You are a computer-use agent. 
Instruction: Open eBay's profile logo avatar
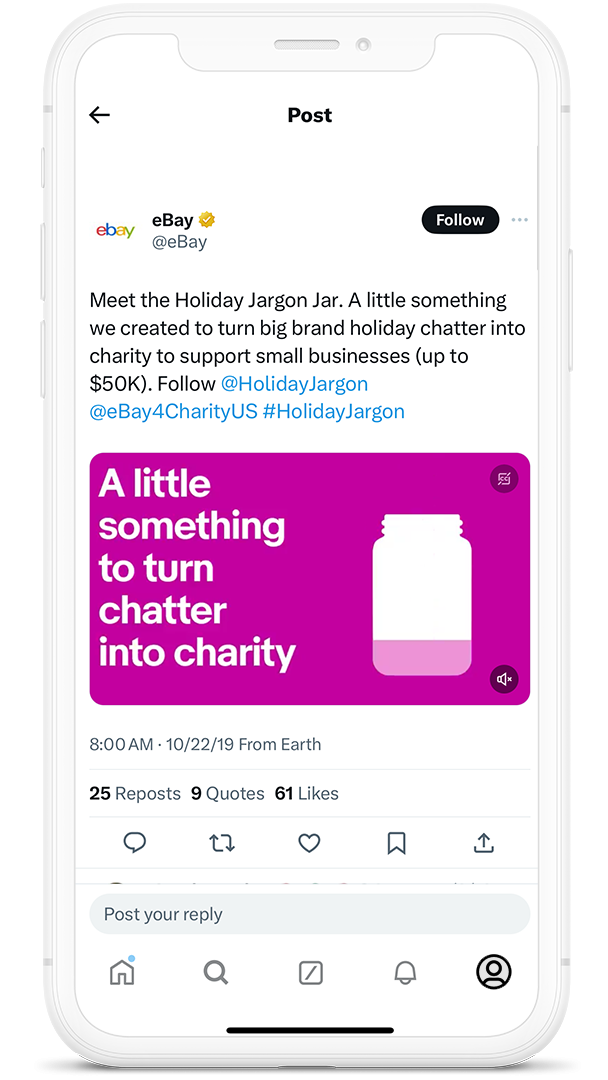(115, 230)
